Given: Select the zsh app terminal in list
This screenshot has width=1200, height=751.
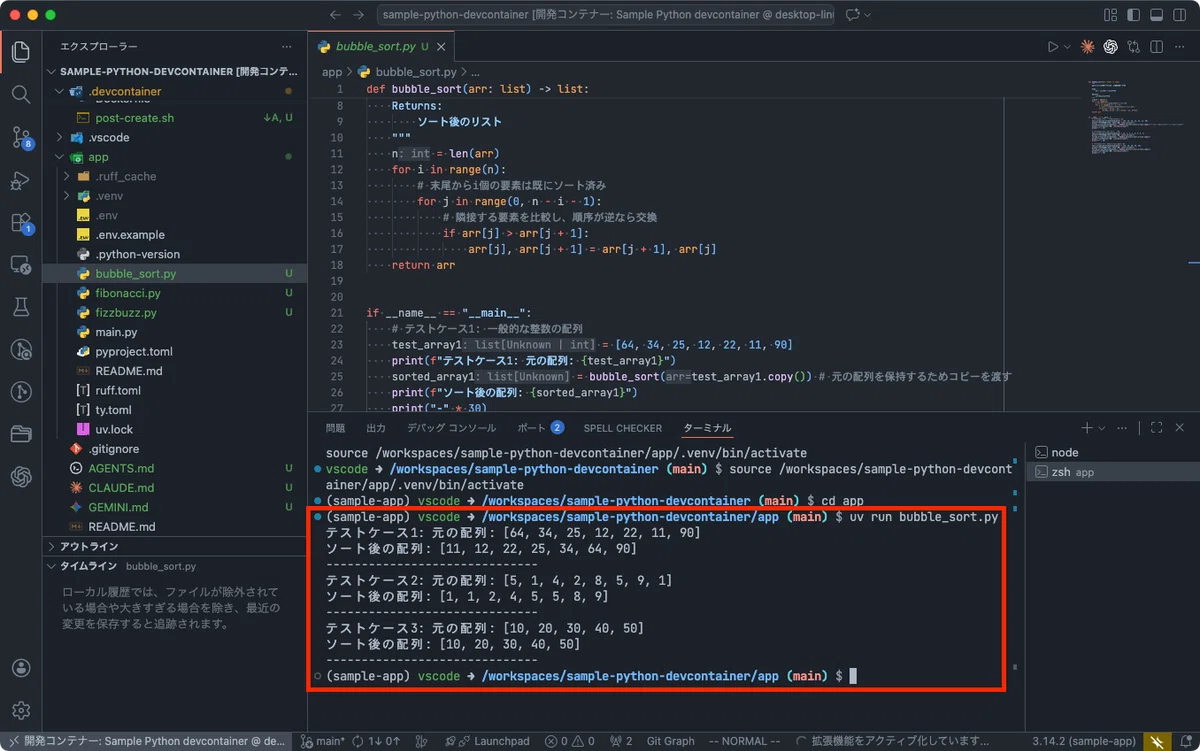Looking at the screenshot, I should click(x=1113, y=472).
